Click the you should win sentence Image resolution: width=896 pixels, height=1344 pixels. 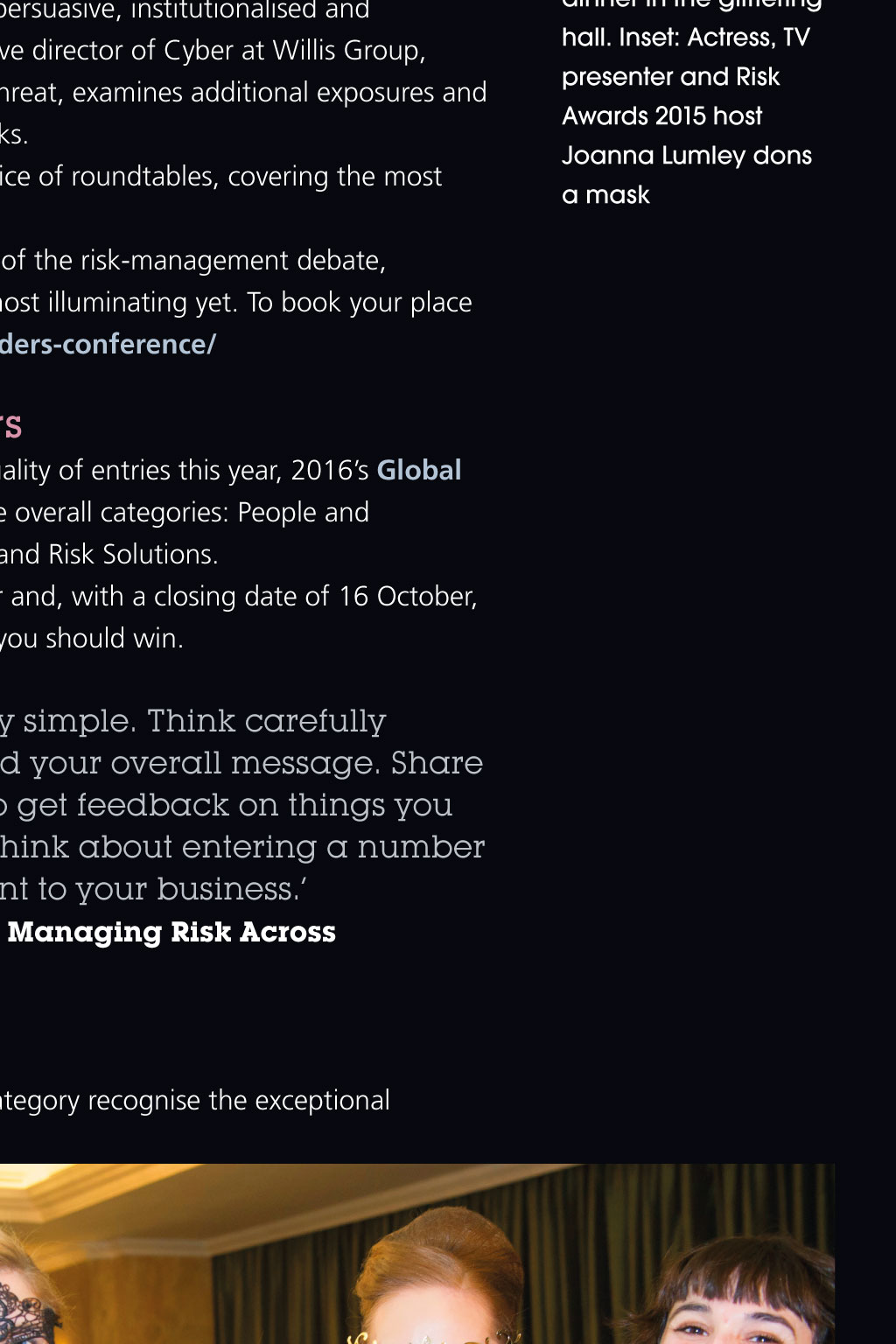pos(92,638)
